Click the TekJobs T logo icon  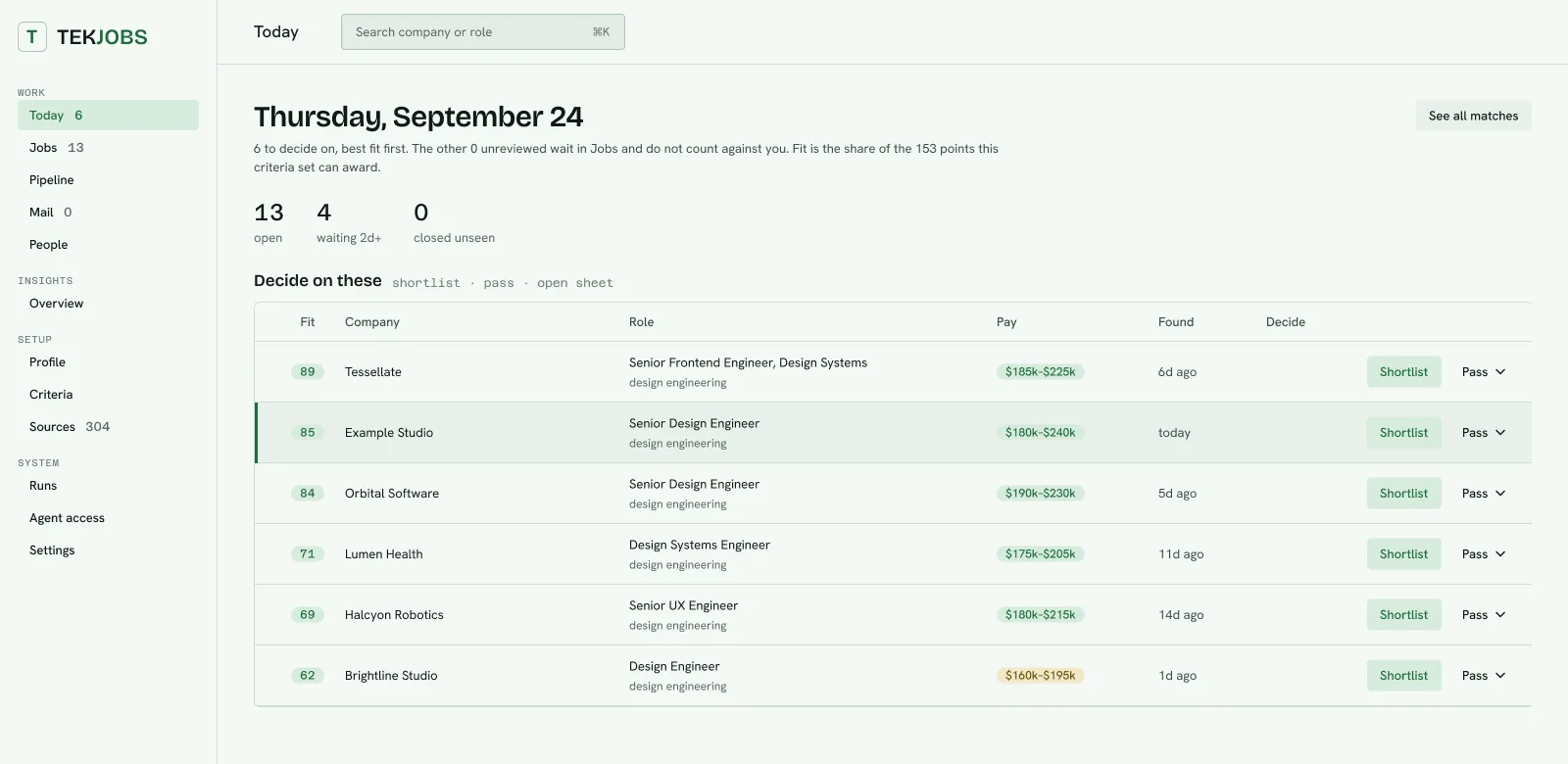pyautogui.click(x=32, y=37)
